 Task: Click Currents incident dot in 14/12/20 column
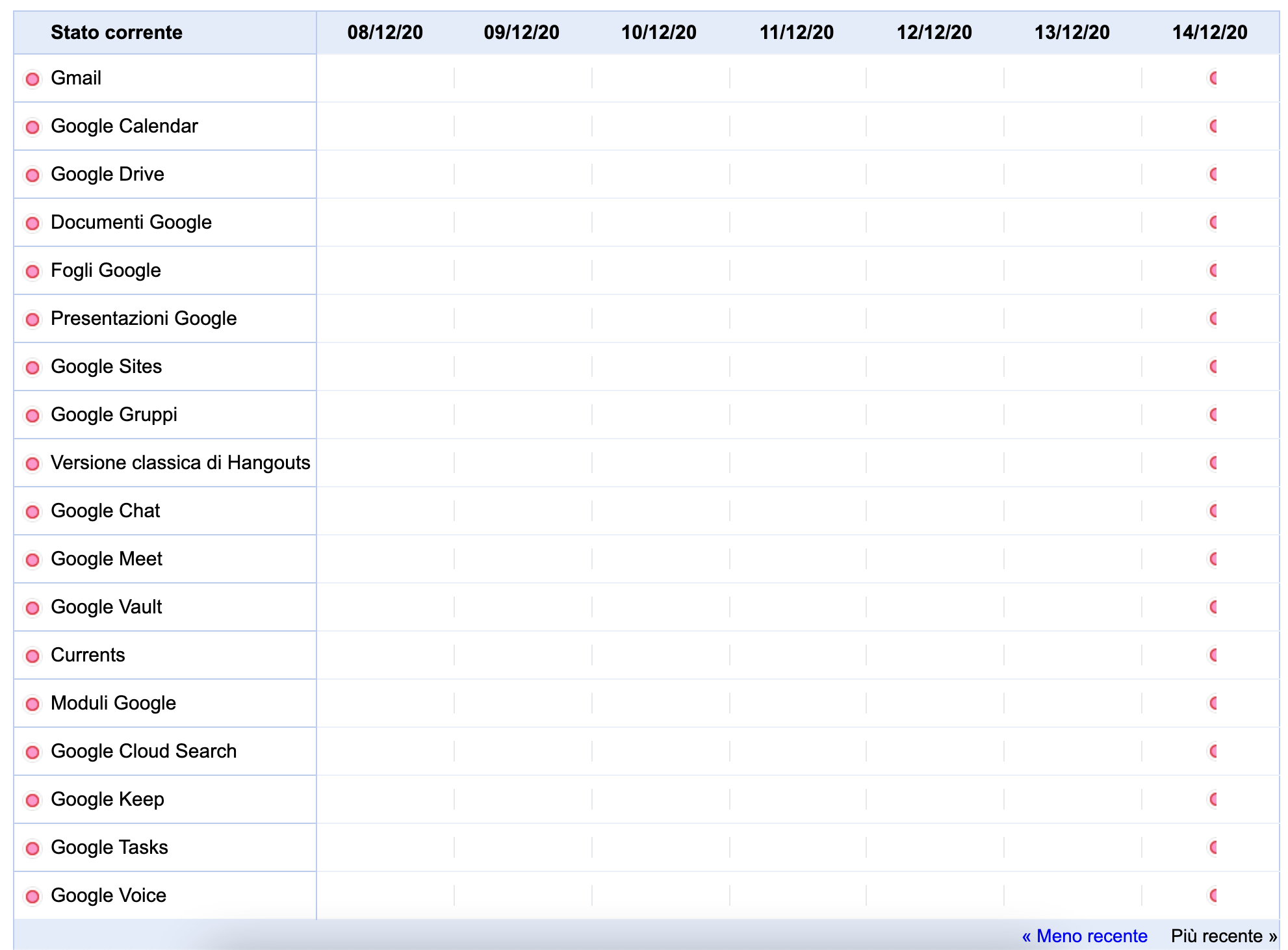(x=1213, y=655)
